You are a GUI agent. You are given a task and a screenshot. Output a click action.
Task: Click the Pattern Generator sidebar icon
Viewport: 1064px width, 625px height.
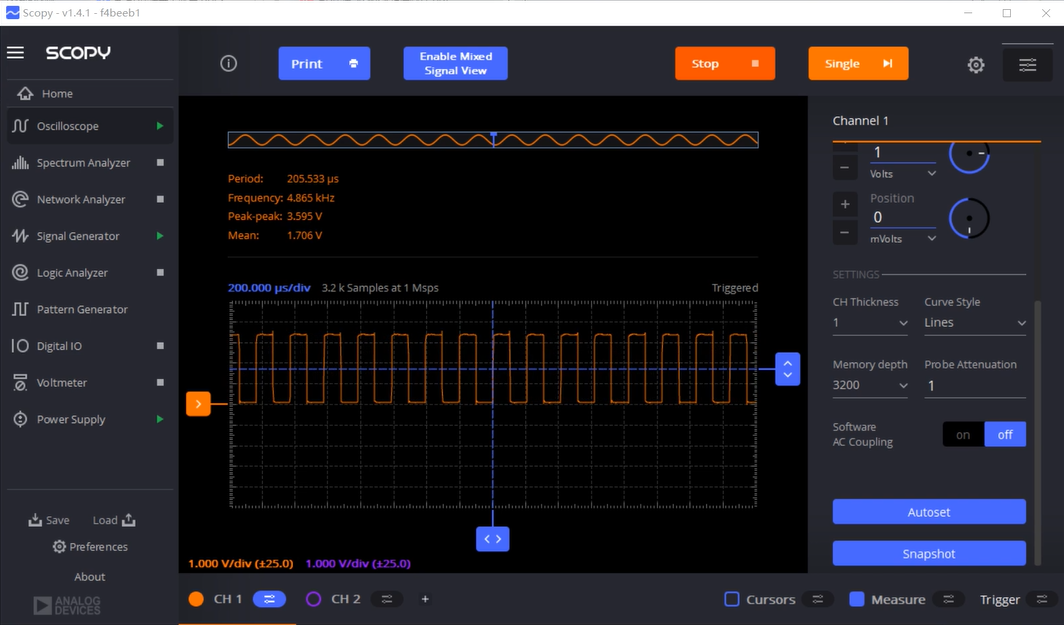20,309
